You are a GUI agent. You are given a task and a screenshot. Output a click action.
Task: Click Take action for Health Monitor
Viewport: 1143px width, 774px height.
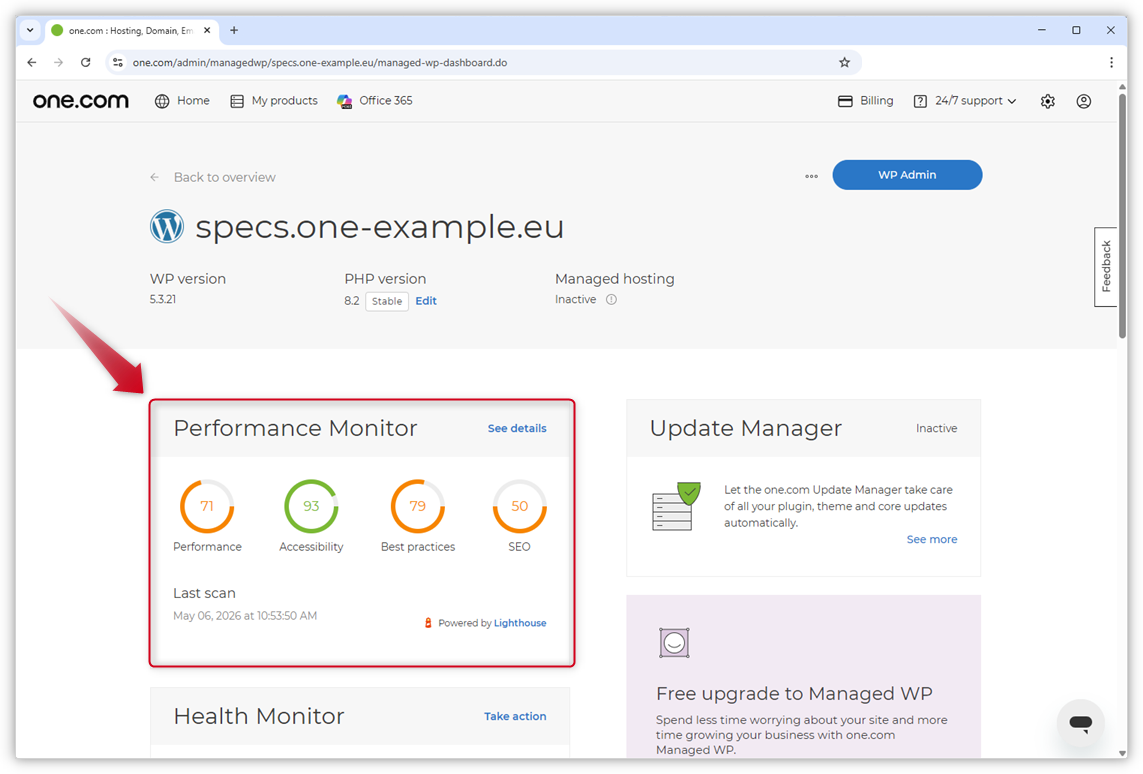tap(515, 716)
